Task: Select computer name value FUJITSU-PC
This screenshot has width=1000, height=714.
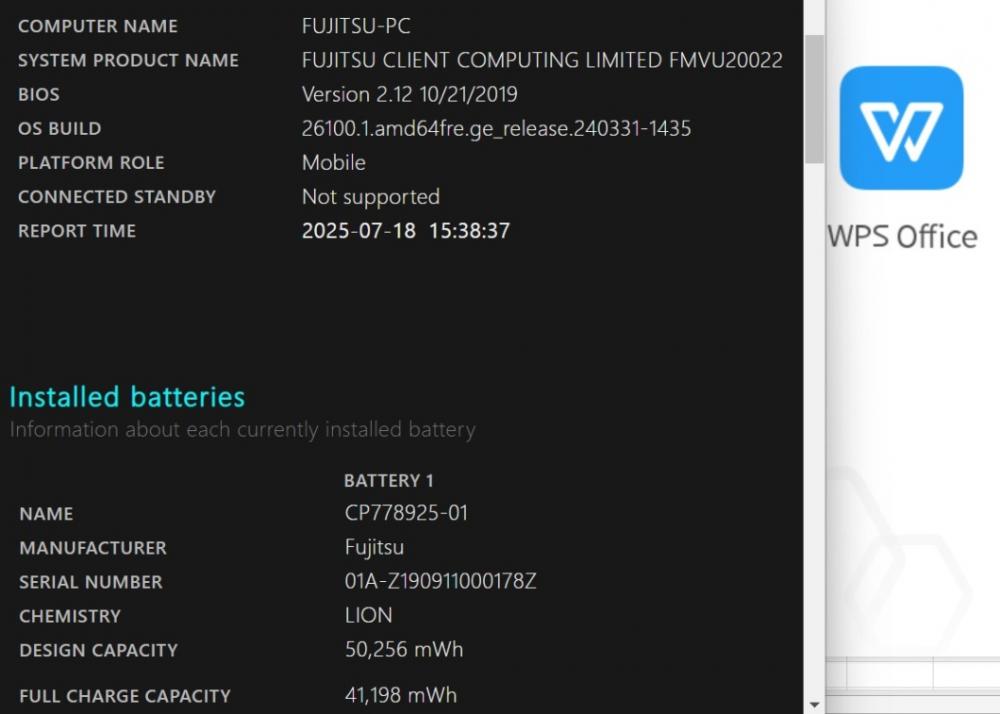Action: (356, 26)
